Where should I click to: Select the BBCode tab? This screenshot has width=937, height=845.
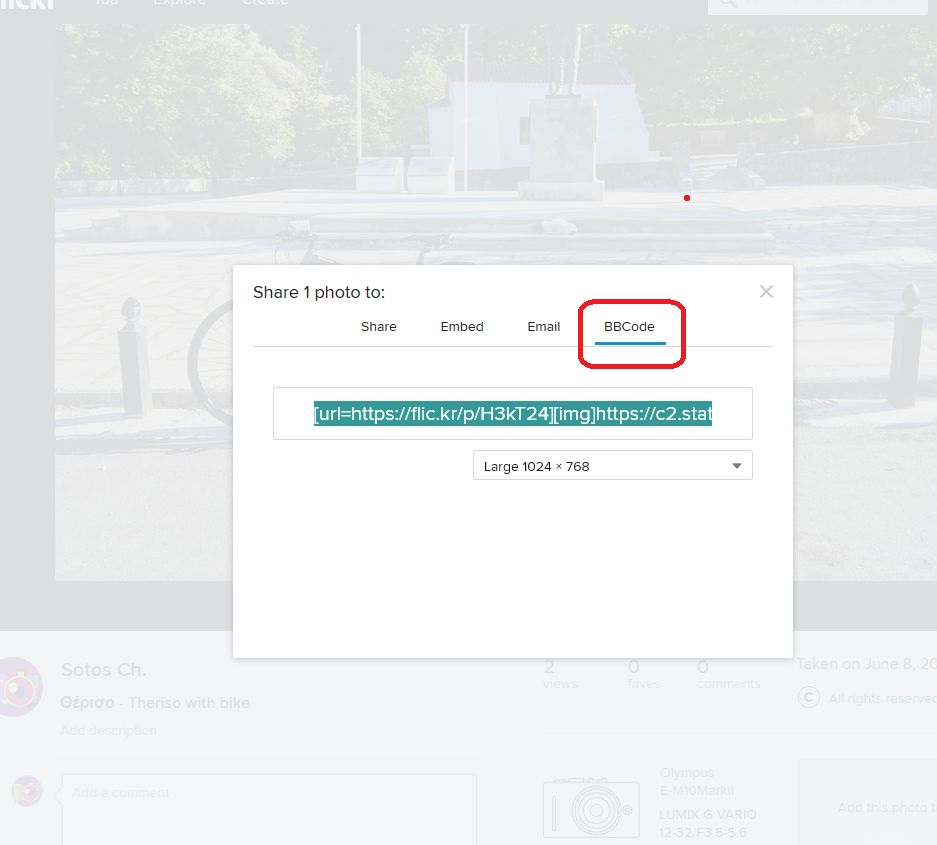(629, 327)
